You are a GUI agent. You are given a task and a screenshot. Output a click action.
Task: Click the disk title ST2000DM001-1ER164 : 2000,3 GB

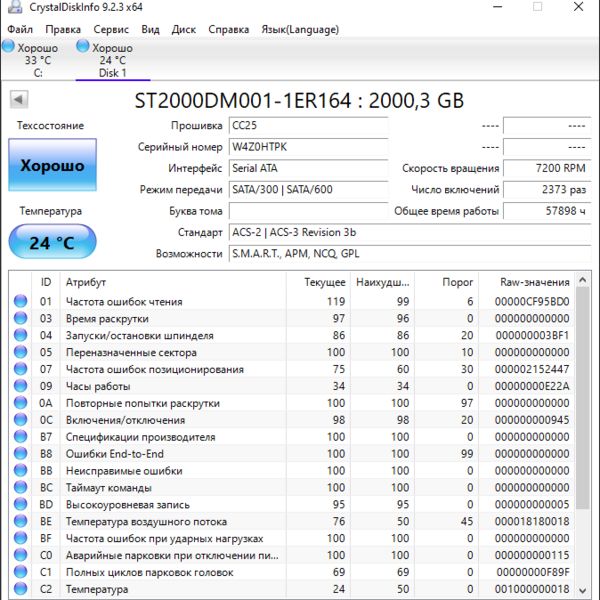(299, 100)
